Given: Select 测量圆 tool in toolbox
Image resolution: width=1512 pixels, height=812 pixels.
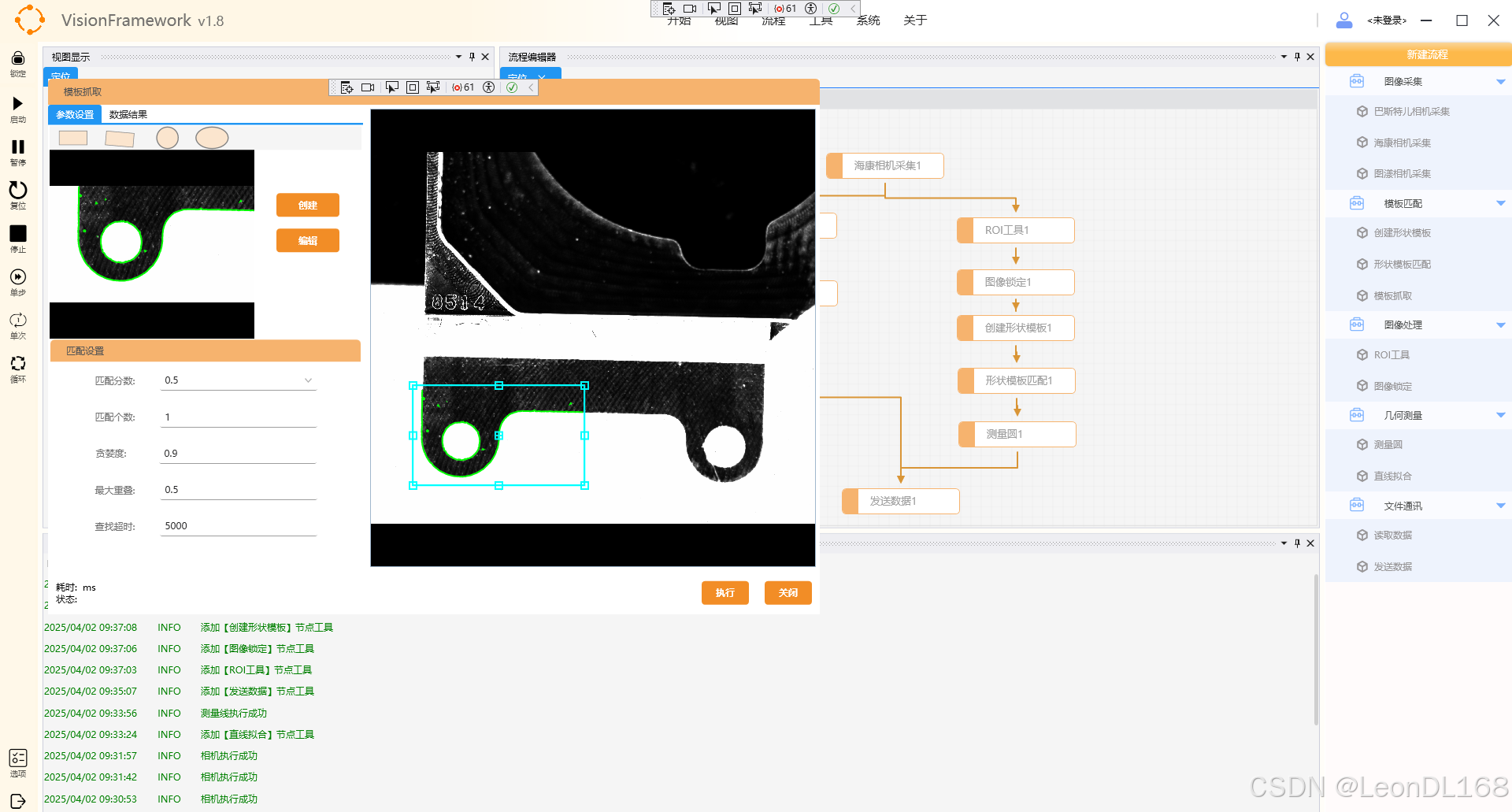Looking at the screenshot, I should (1388, 445).
